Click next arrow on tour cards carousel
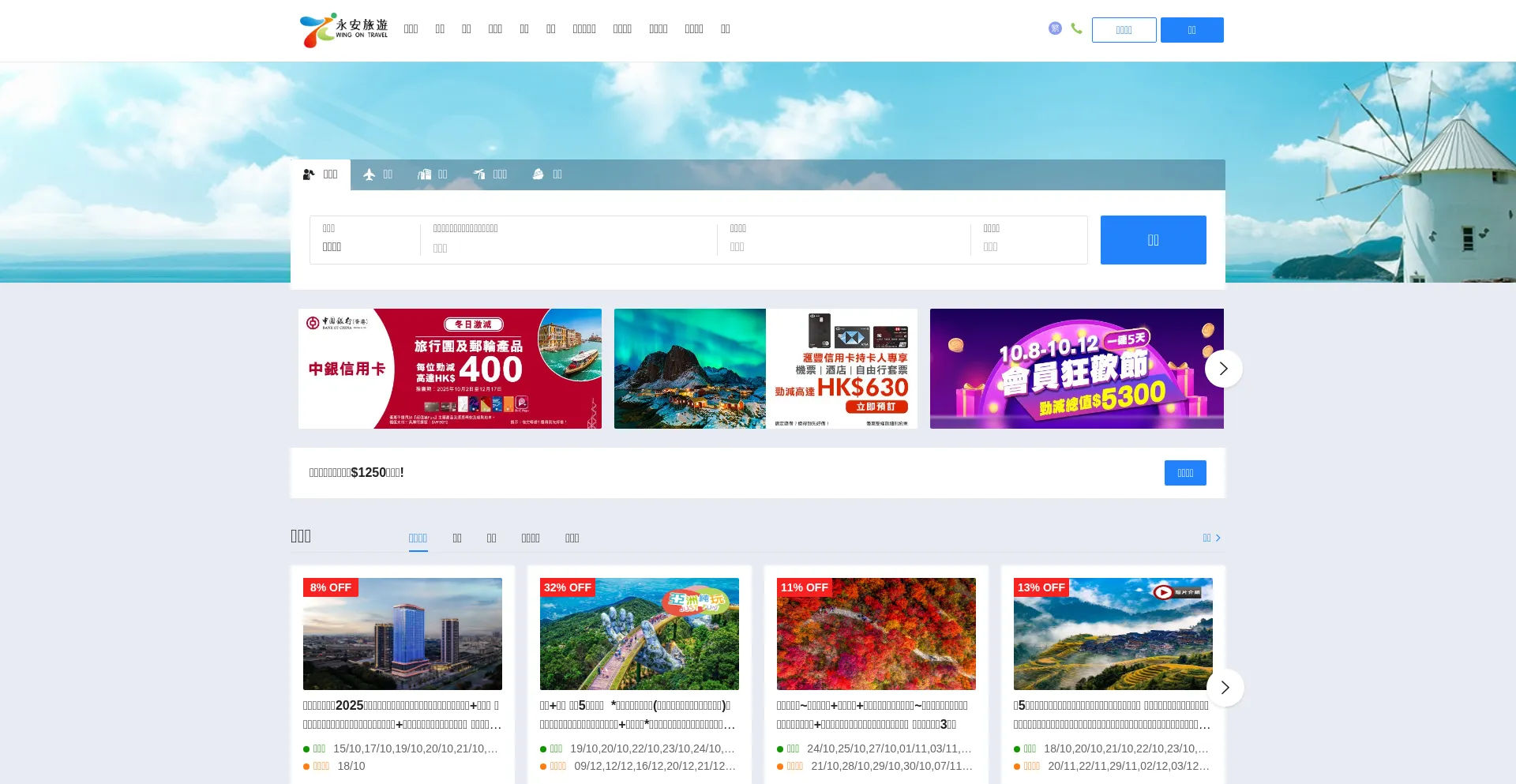The width and height of the screenshot is (1516, 784). click(x=1225, y=688)
